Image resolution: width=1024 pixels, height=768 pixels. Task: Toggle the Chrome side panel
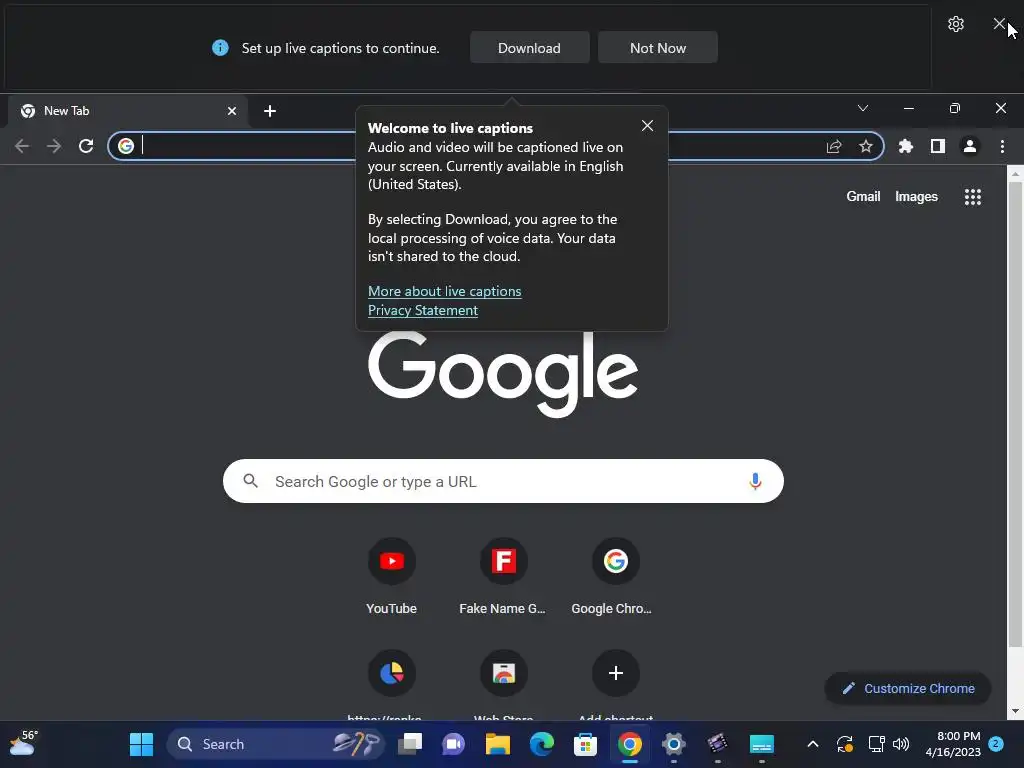[938, 146]
